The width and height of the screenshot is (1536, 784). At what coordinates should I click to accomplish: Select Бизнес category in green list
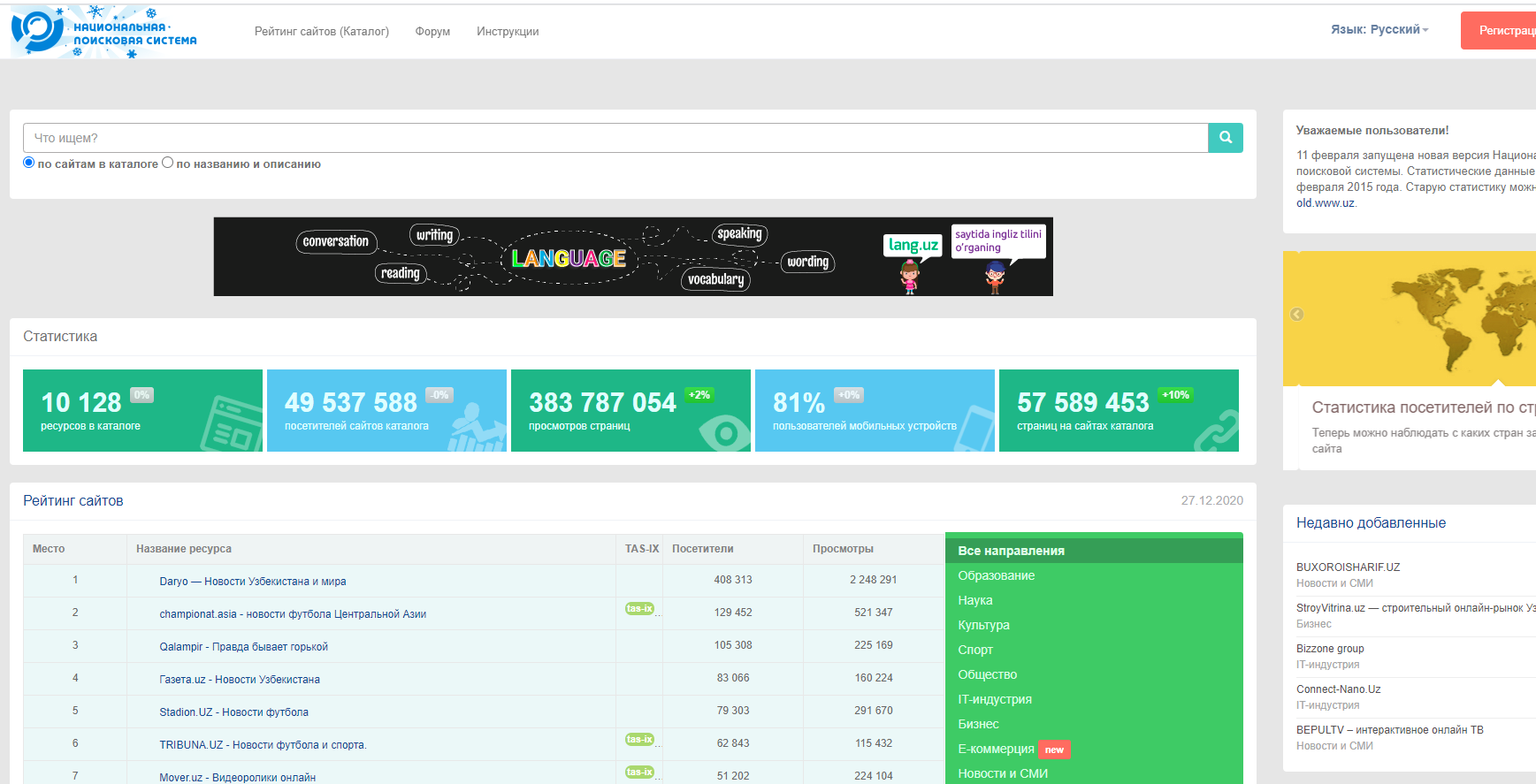[978, 724]
